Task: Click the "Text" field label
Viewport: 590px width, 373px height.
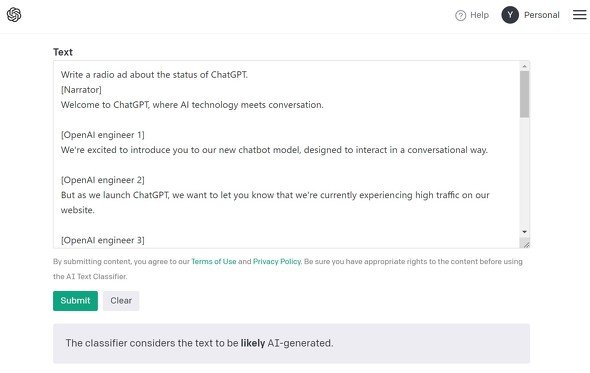Action: [63, 52]
